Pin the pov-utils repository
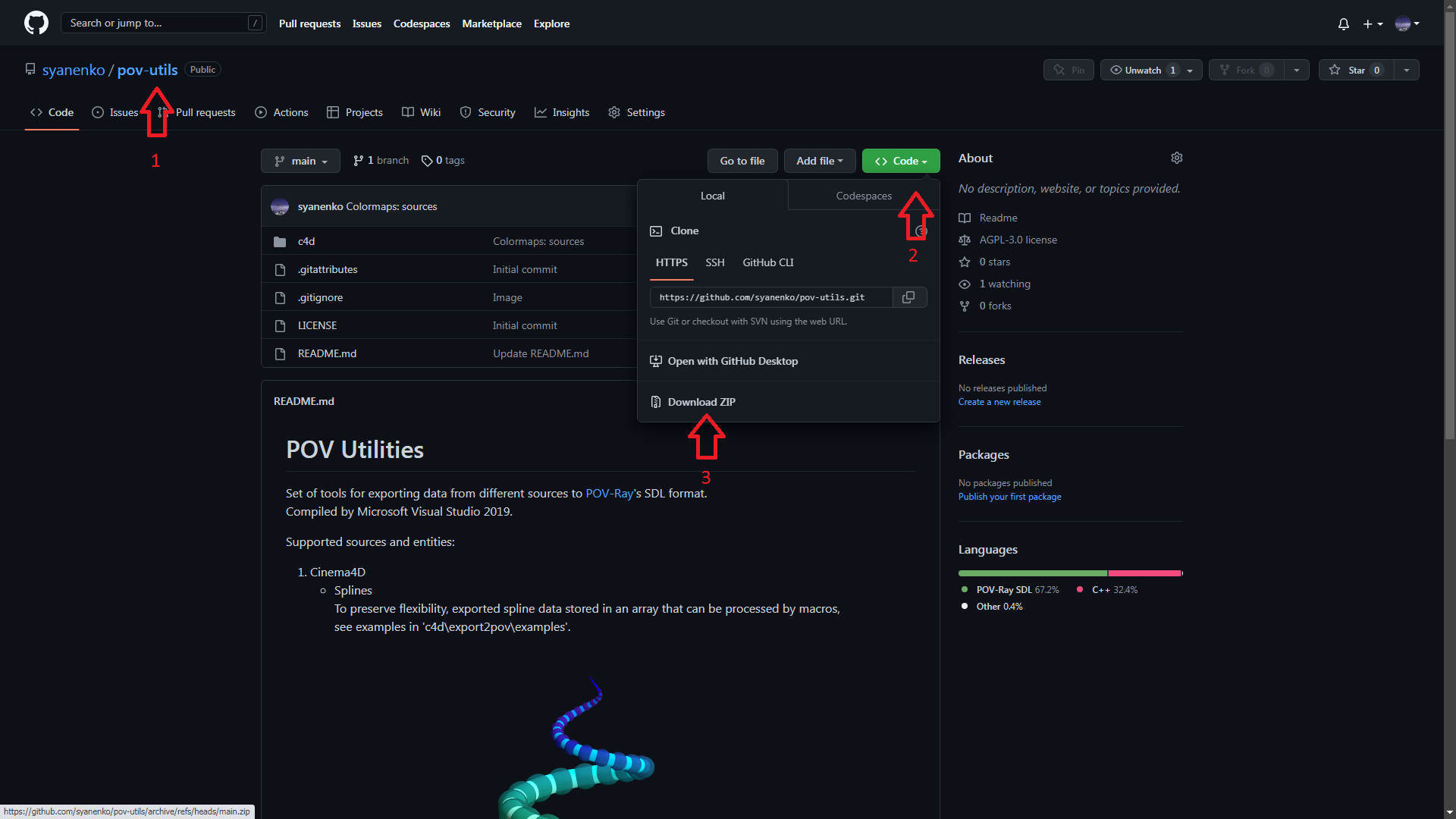Image resolution: width=1456 pixels, height=819 pixels. click(x=1068, y=70)
